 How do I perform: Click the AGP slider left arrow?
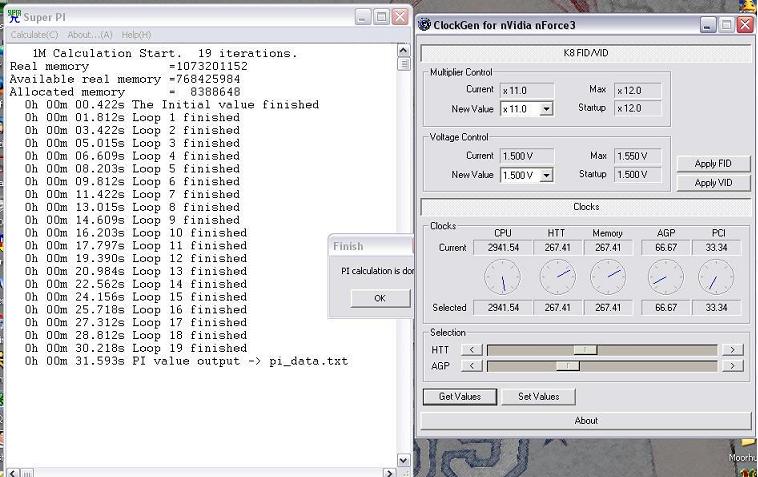click(472, 366)
